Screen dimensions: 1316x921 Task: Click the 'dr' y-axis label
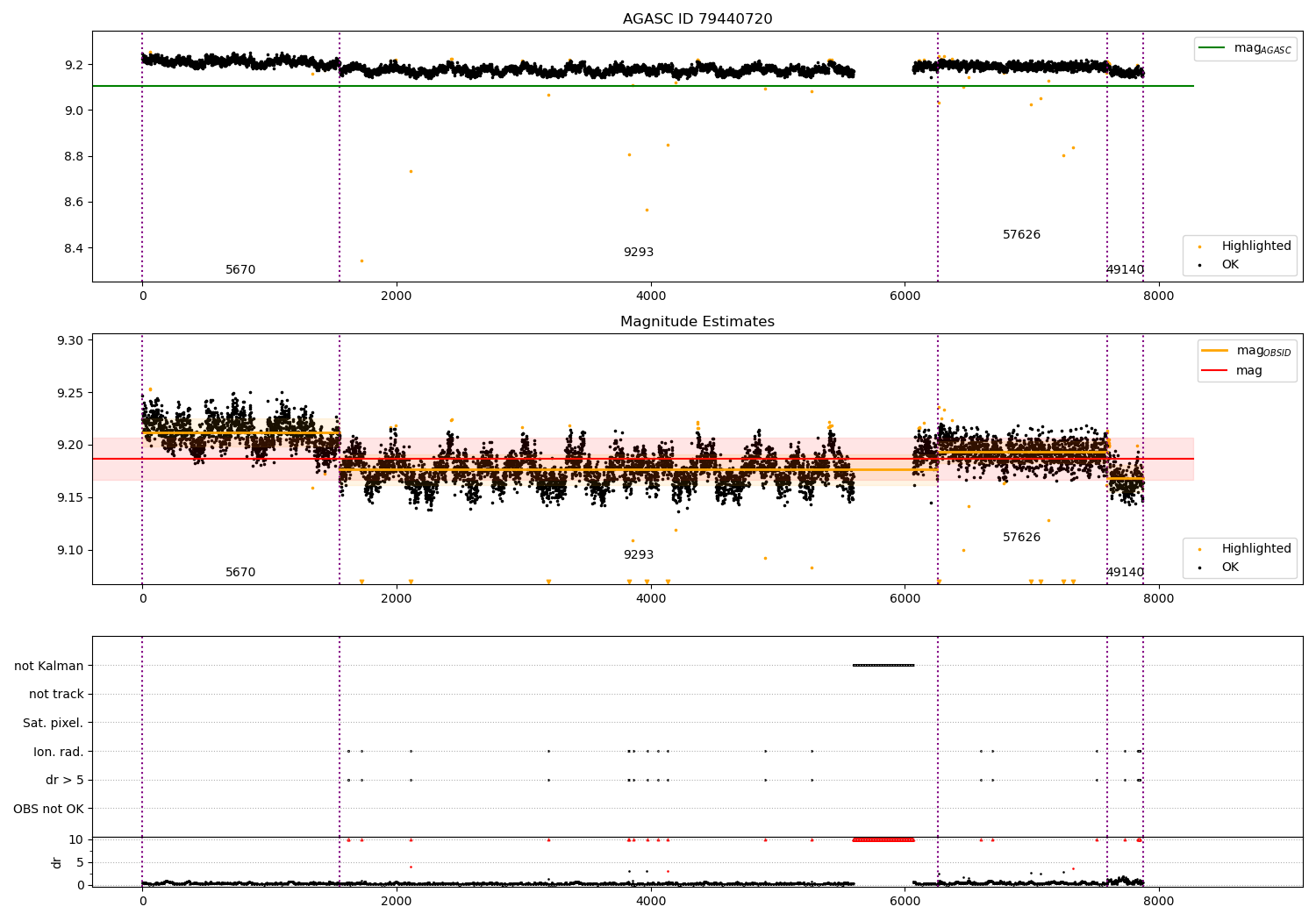(x=57, y=862)
